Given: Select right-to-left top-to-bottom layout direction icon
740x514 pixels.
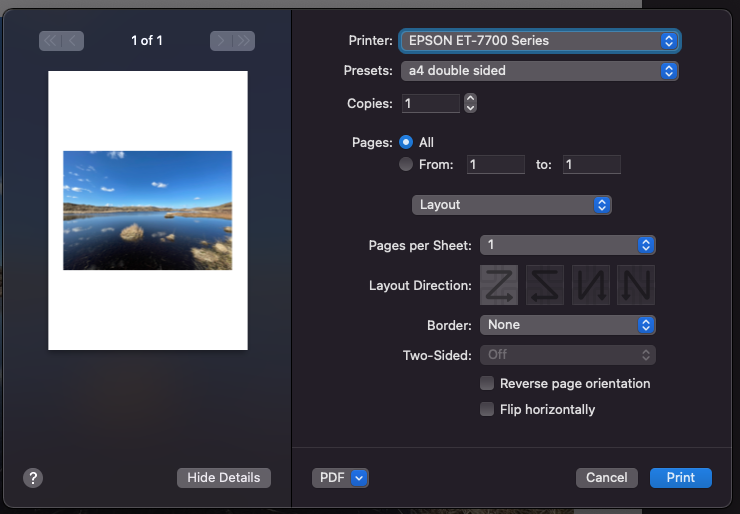Looking at the screenshot, I should (545, 285).
